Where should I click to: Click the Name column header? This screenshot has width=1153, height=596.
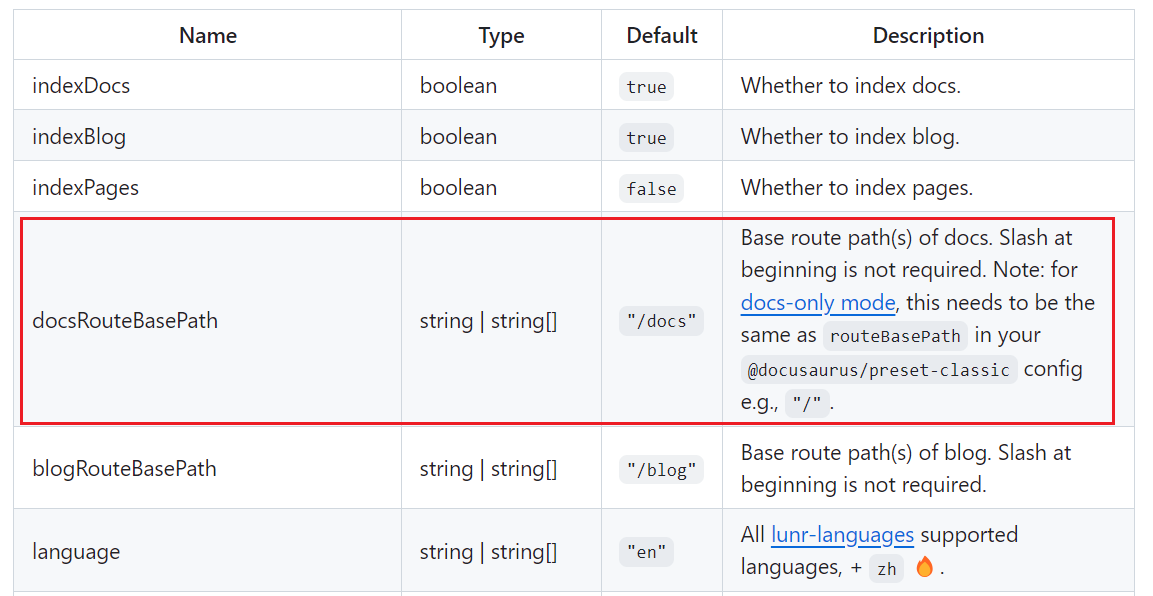point(208,35)
